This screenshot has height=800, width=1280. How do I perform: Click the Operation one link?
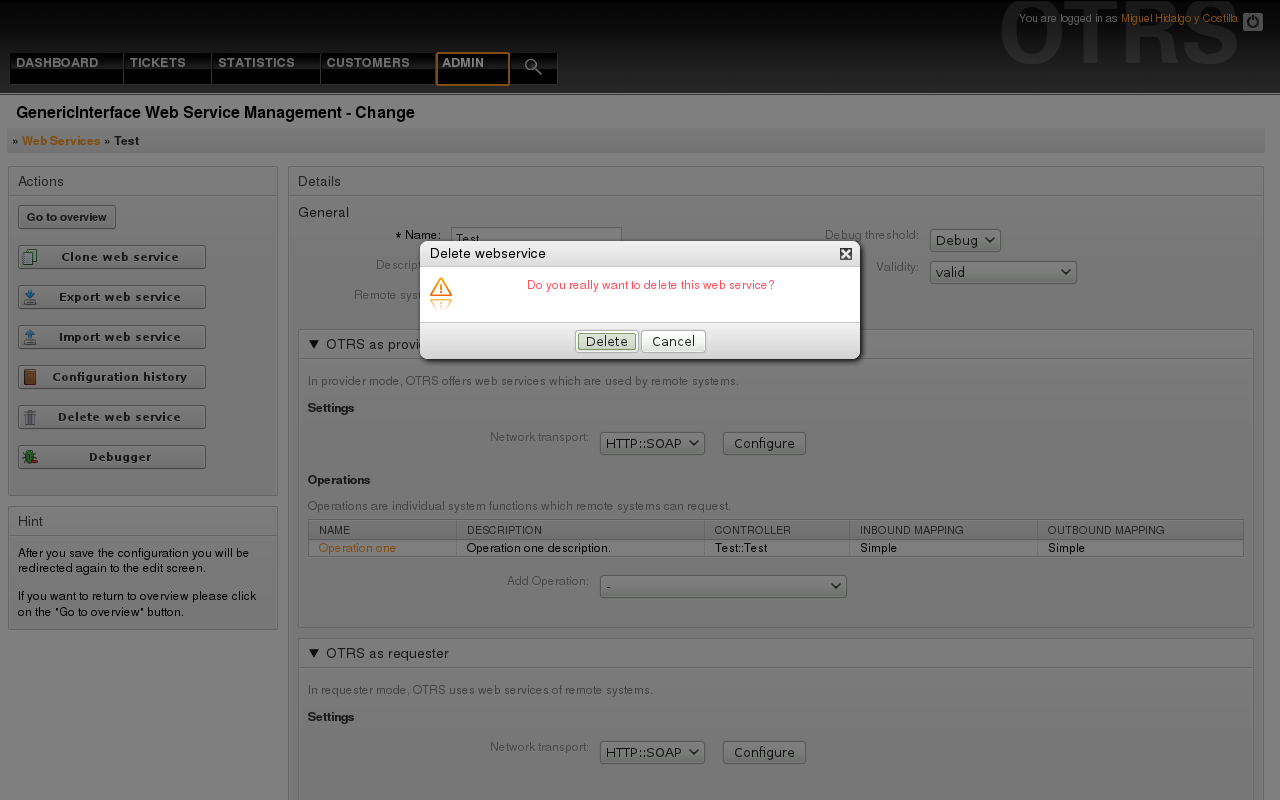pyautogui.click(x=357, y=548)
